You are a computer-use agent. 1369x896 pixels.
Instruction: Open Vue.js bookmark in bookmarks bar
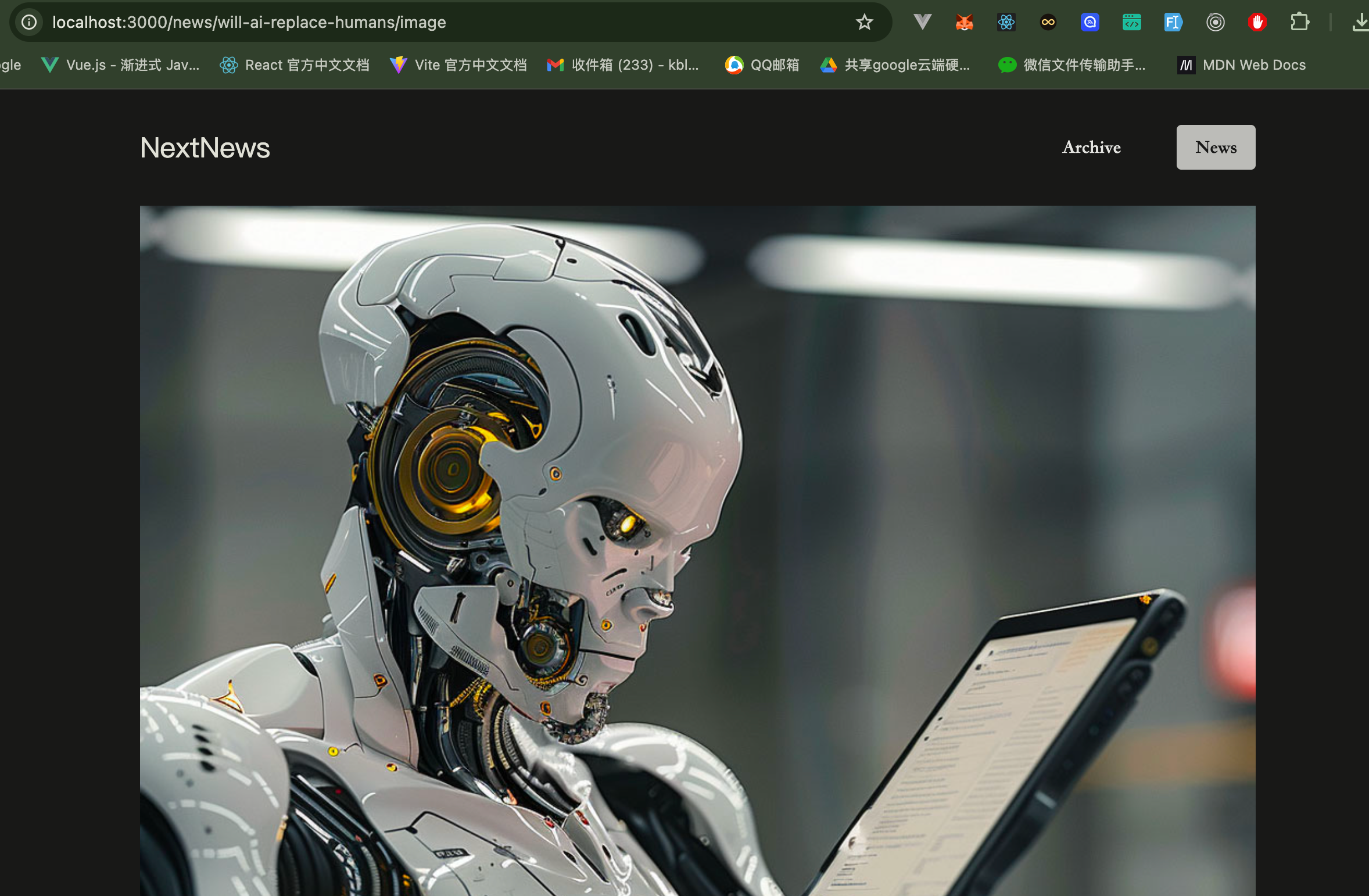click(x=121, y=65)
